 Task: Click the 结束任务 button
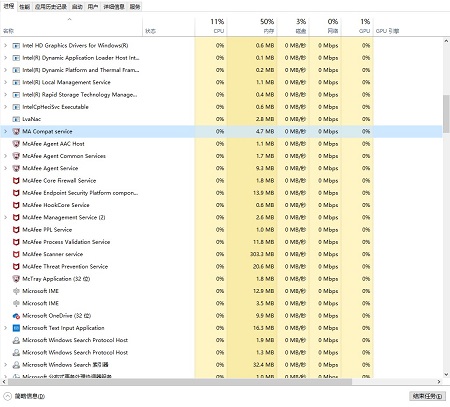point(427,396)
